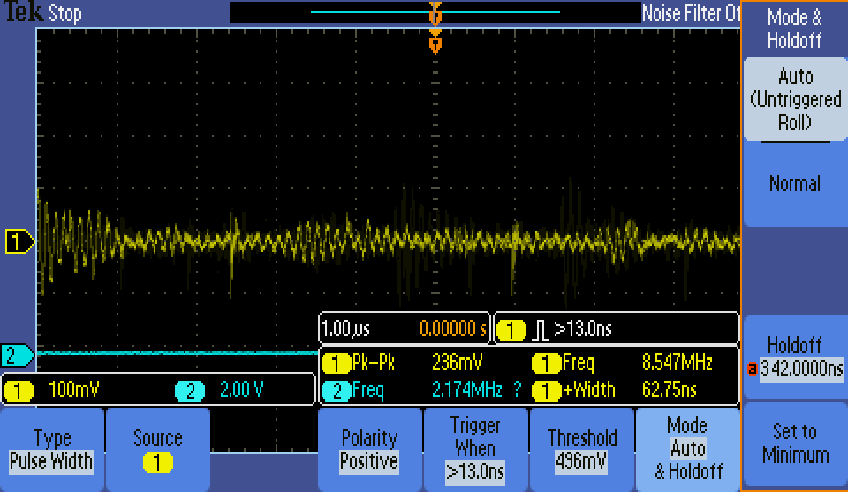Click the Mode & Holdoff menu title
Viewport: 849px width, 494px height.
(x=794, y=29)
